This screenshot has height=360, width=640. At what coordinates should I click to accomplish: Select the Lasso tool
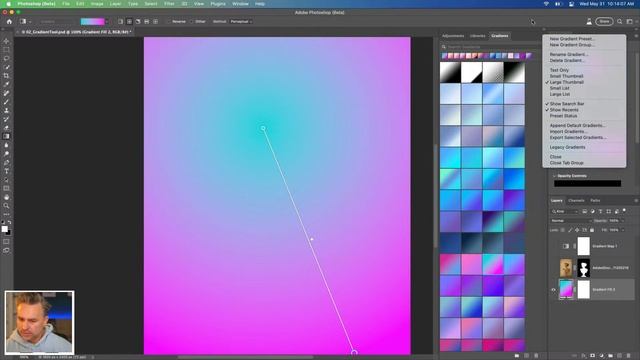[x=6, y=58]
